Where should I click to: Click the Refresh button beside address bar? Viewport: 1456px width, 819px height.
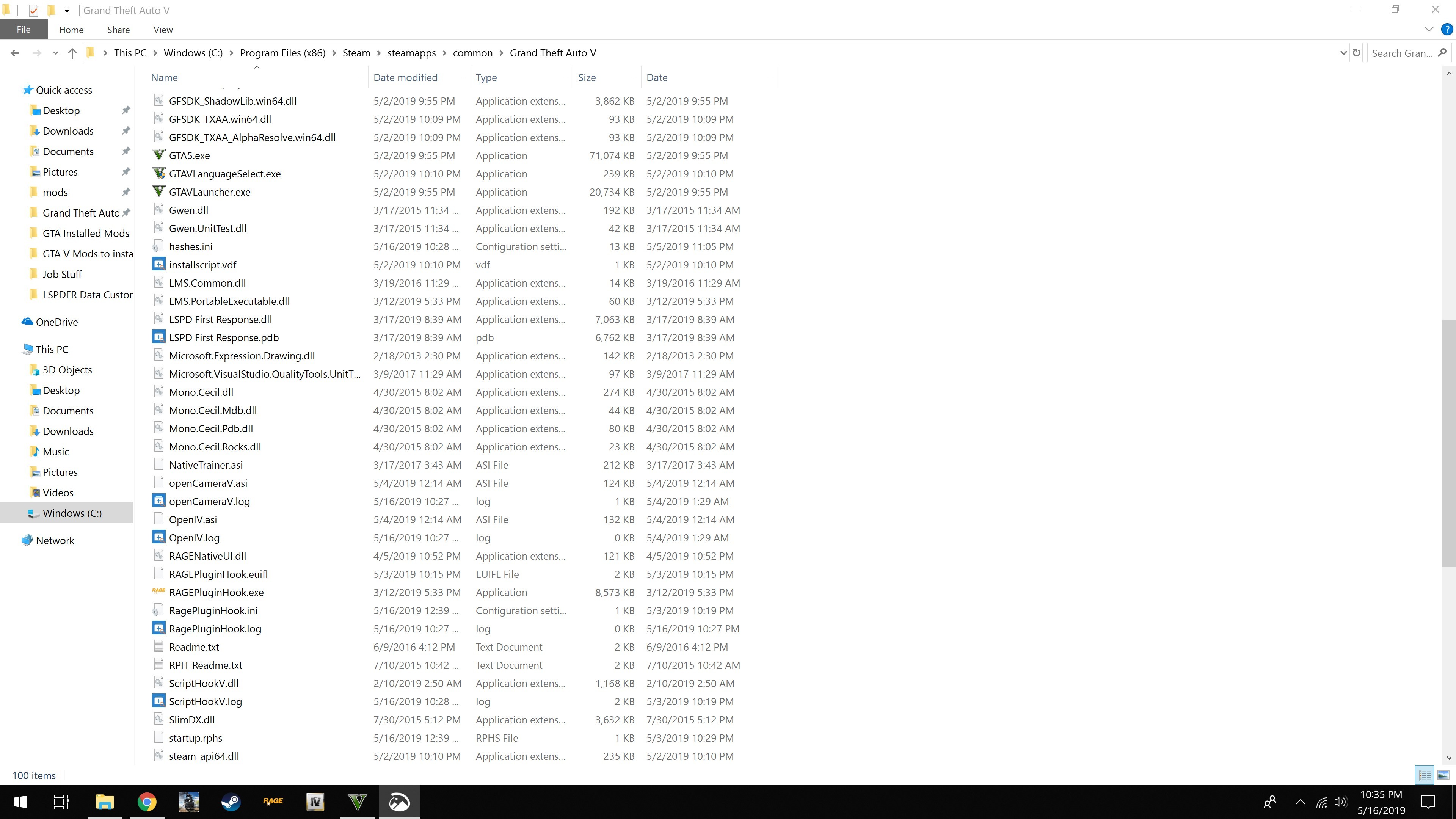[x=1357, y=53]
